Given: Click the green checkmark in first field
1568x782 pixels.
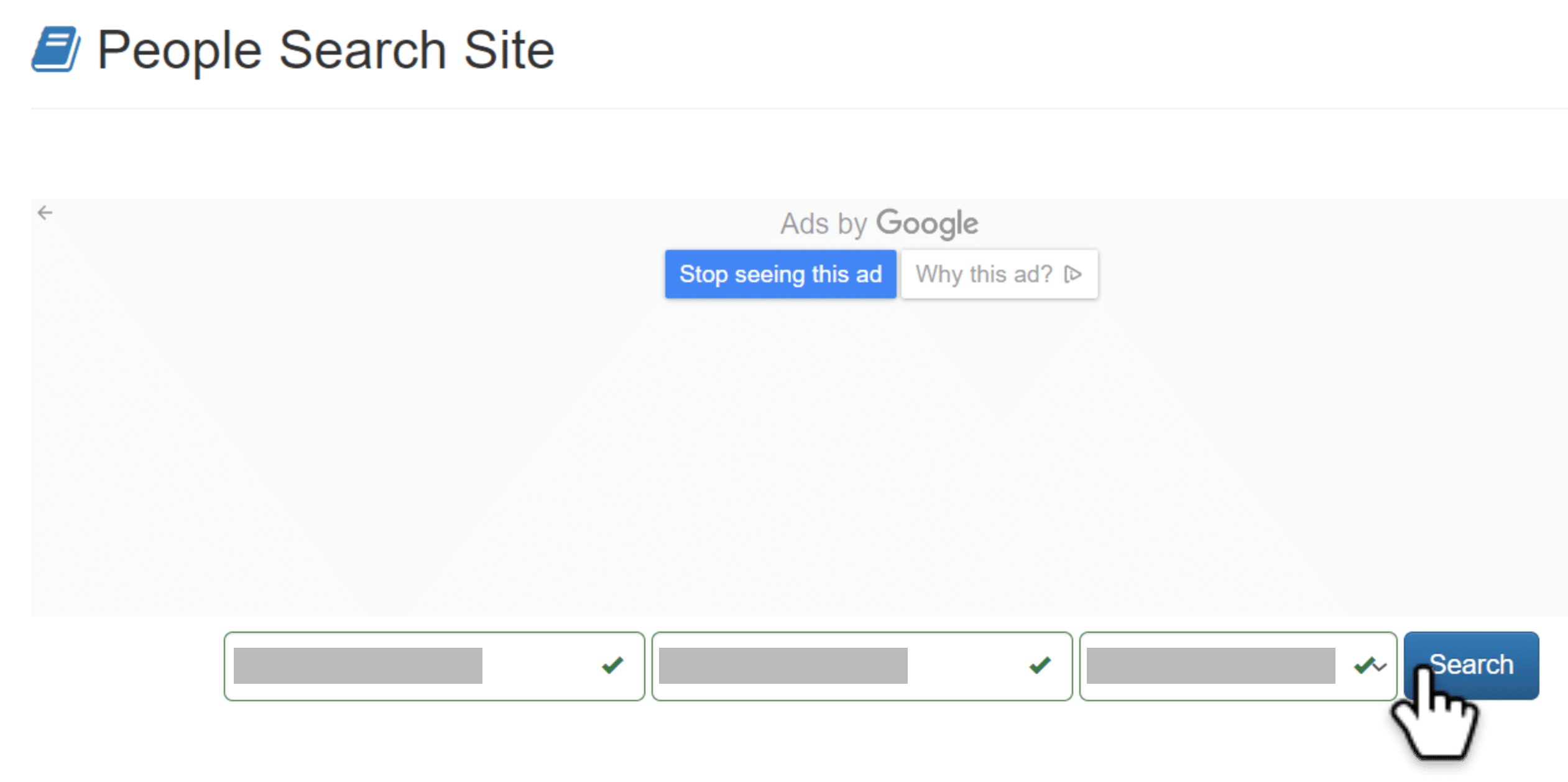Looking at the screenshot, I should click(612, 666).
